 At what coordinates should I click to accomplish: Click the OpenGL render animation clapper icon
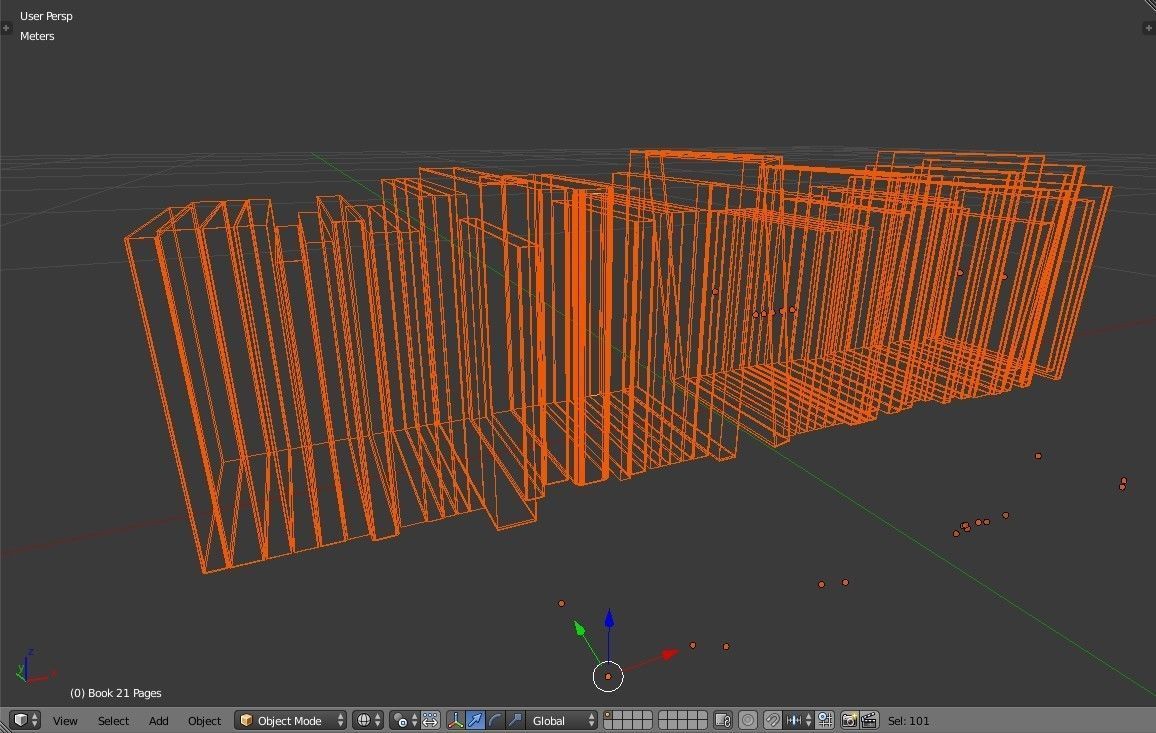tap(869, 720)
